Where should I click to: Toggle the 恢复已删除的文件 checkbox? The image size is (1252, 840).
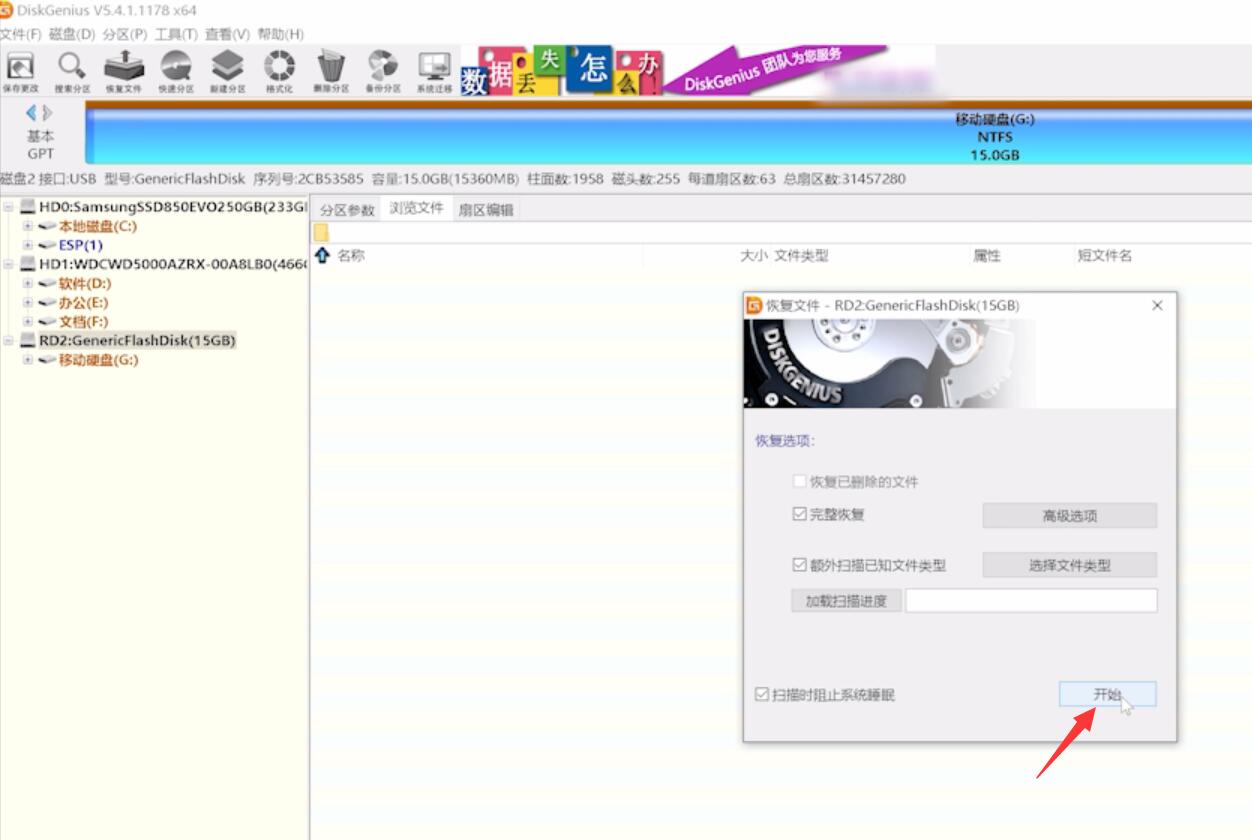pyautogui.click(x=799, y=482)
